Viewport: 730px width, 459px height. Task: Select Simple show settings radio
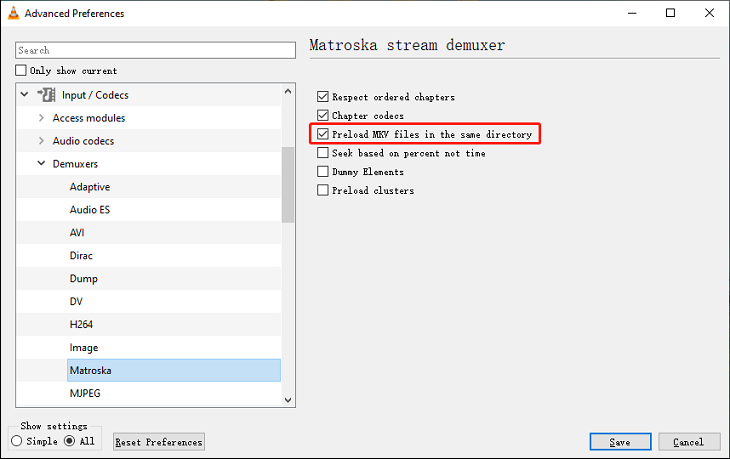click(x=17, y=441)
